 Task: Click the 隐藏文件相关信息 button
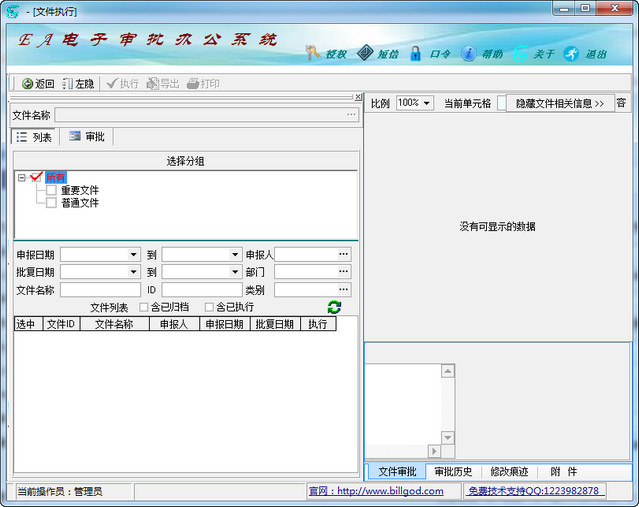point(559,103)
